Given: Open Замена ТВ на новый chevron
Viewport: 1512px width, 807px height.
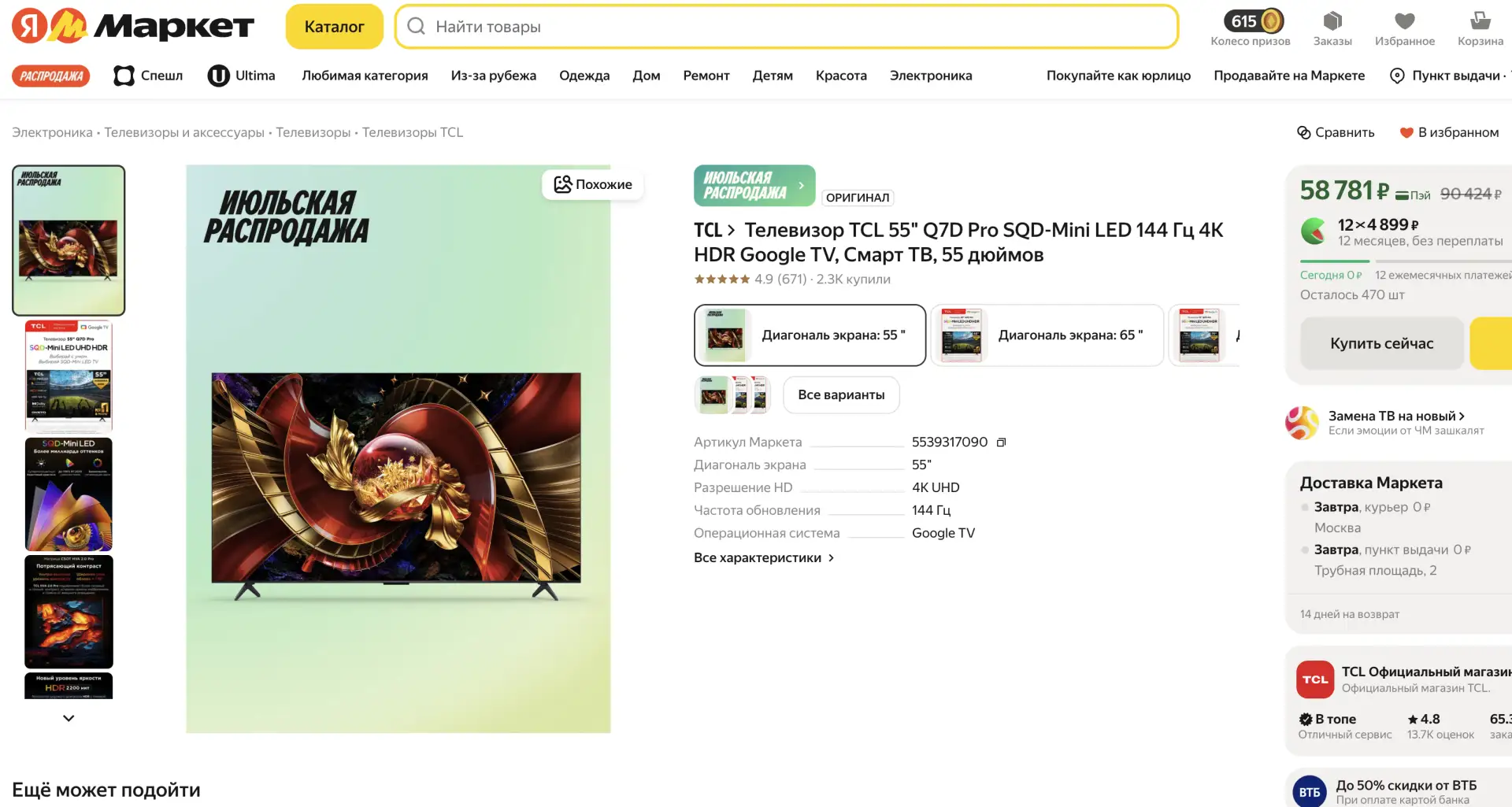Looking at the screenshot, I should [x=1462, y=416].
